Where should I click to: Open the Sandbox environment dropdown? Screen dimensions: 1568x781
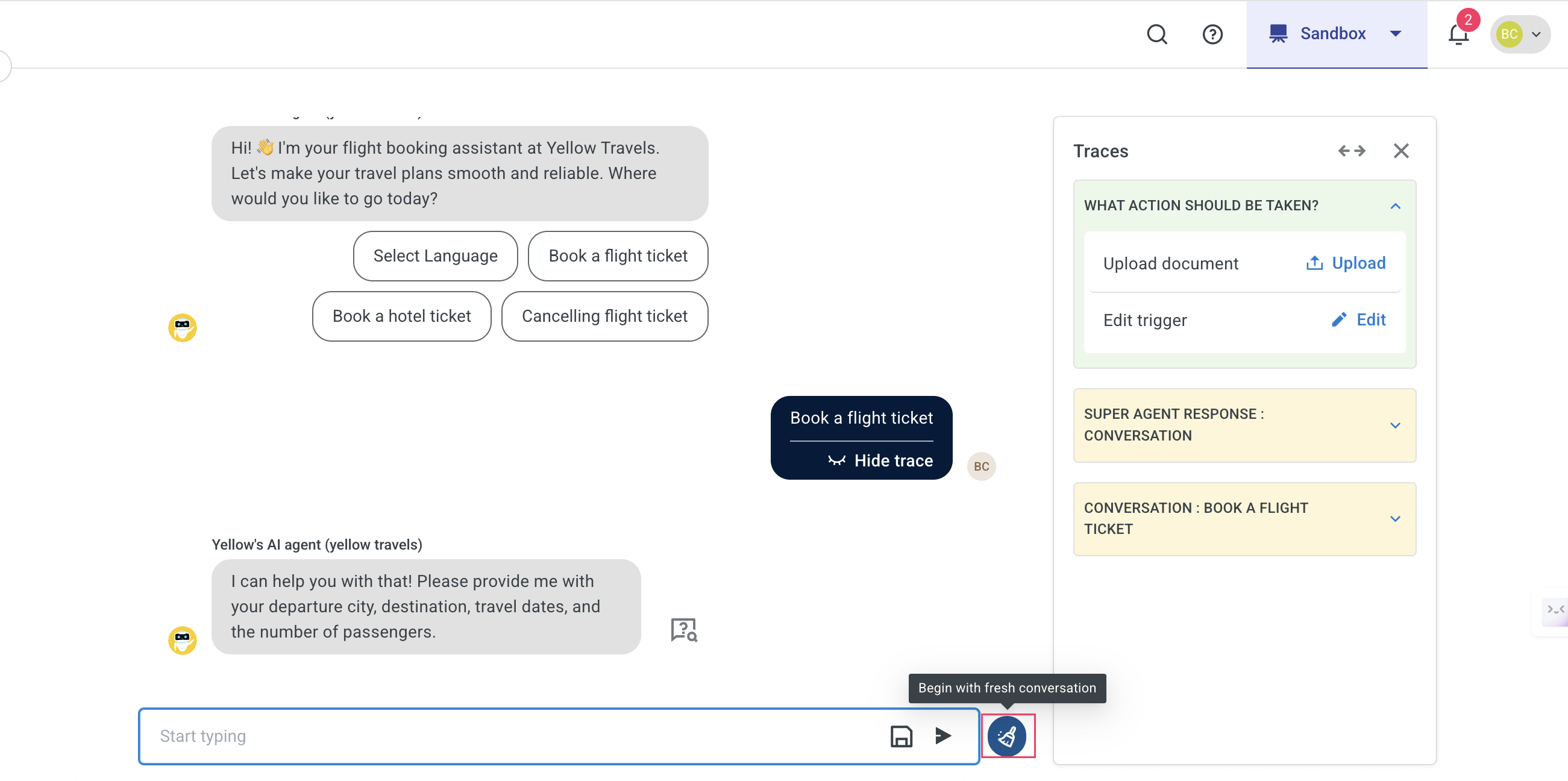point(1336,34)
